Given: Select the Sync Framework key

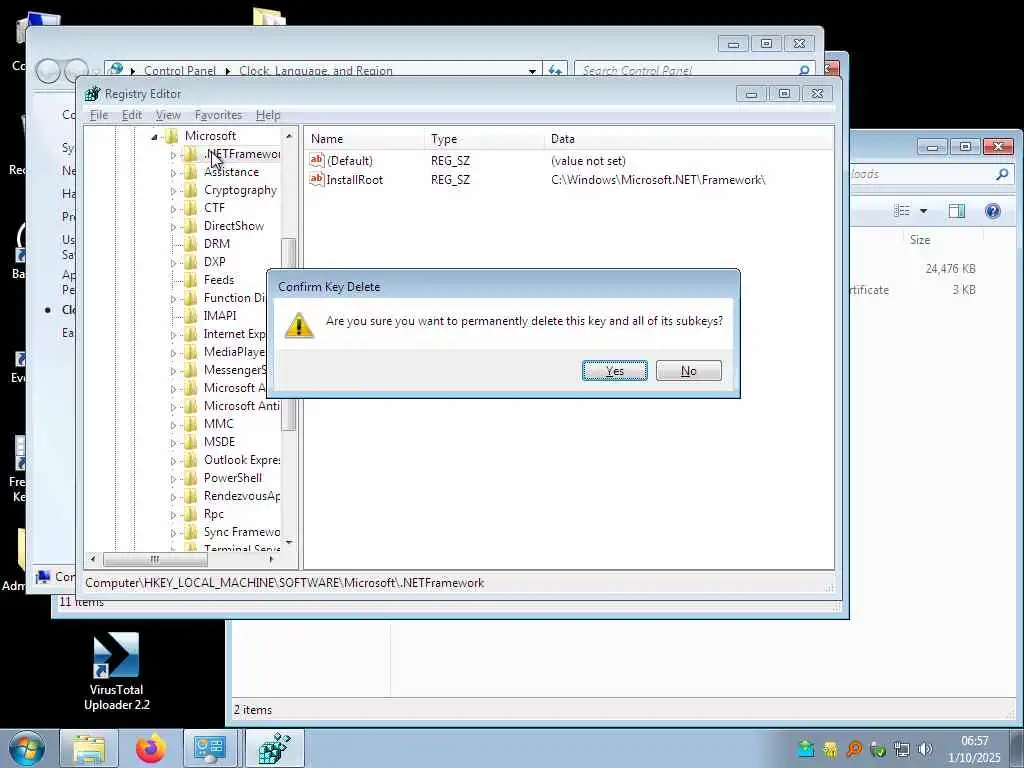Looking at the screenshot, I should click(x=242, y=532).
